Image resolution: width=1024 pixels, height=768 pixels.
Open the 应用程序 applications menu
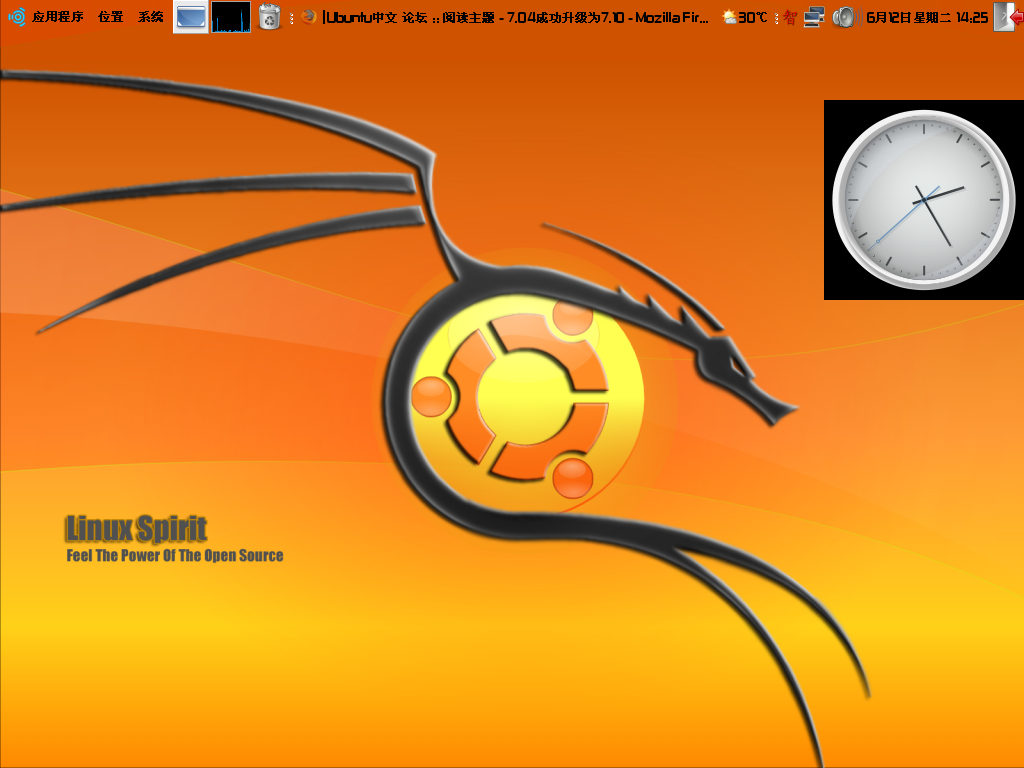tap(57, 17)
